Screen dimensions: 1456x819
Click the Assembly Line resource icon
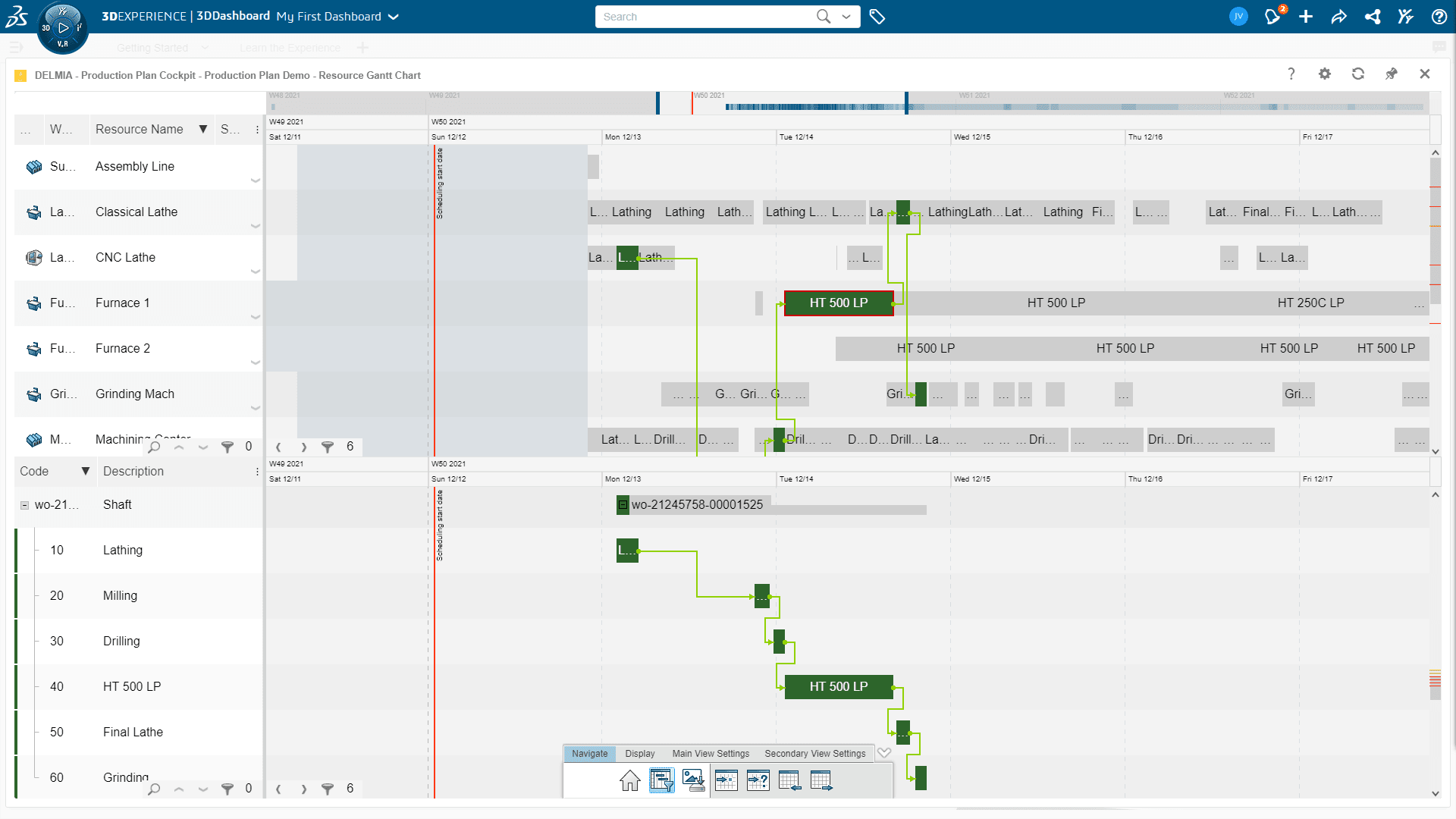click(34, 166)
